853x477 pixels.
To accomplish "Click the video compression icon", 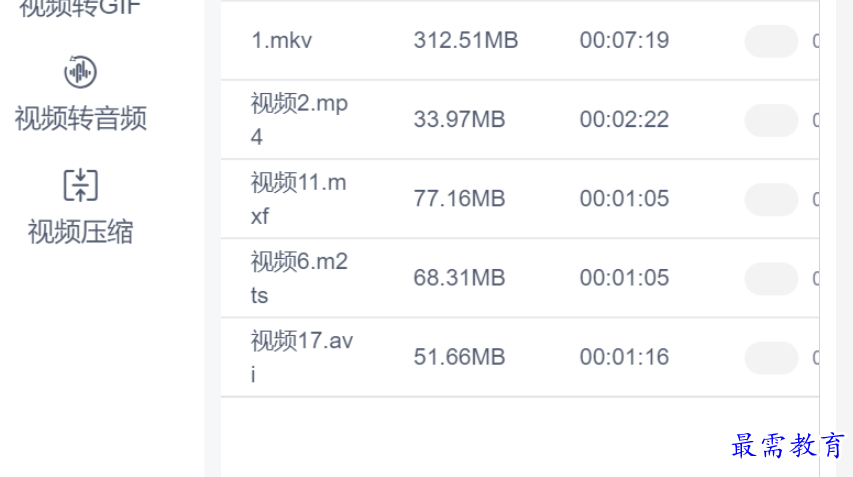I will click(x=80, y=185).
